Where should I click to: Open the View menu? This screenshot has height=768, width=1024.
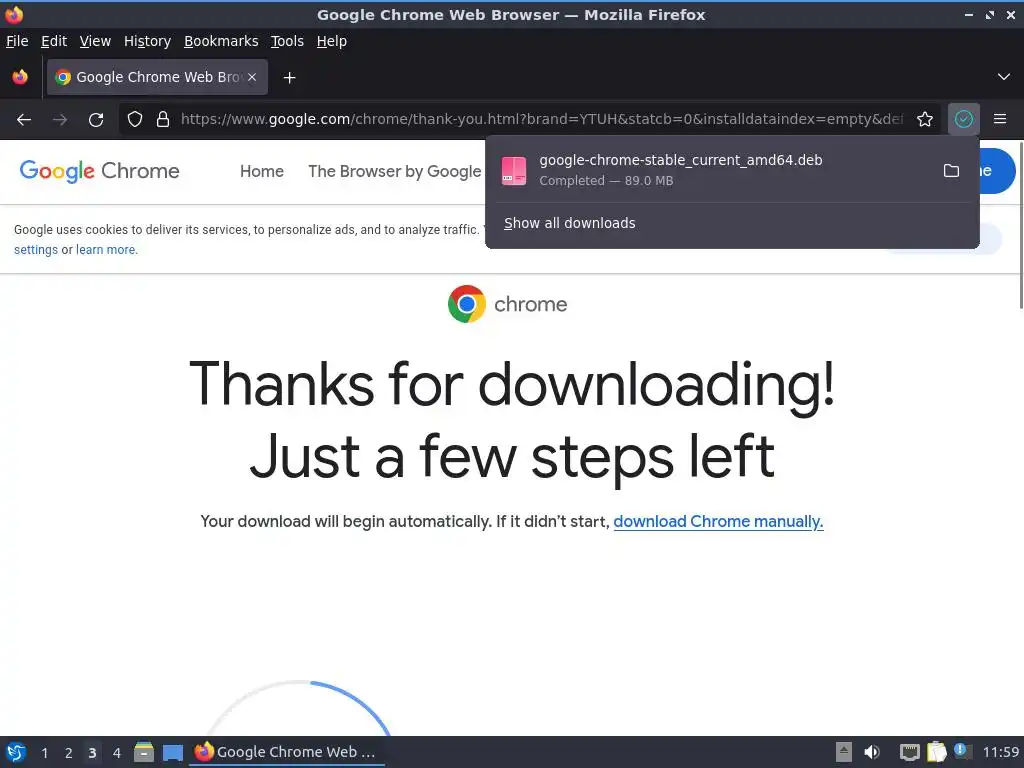[x=95, y=41]
